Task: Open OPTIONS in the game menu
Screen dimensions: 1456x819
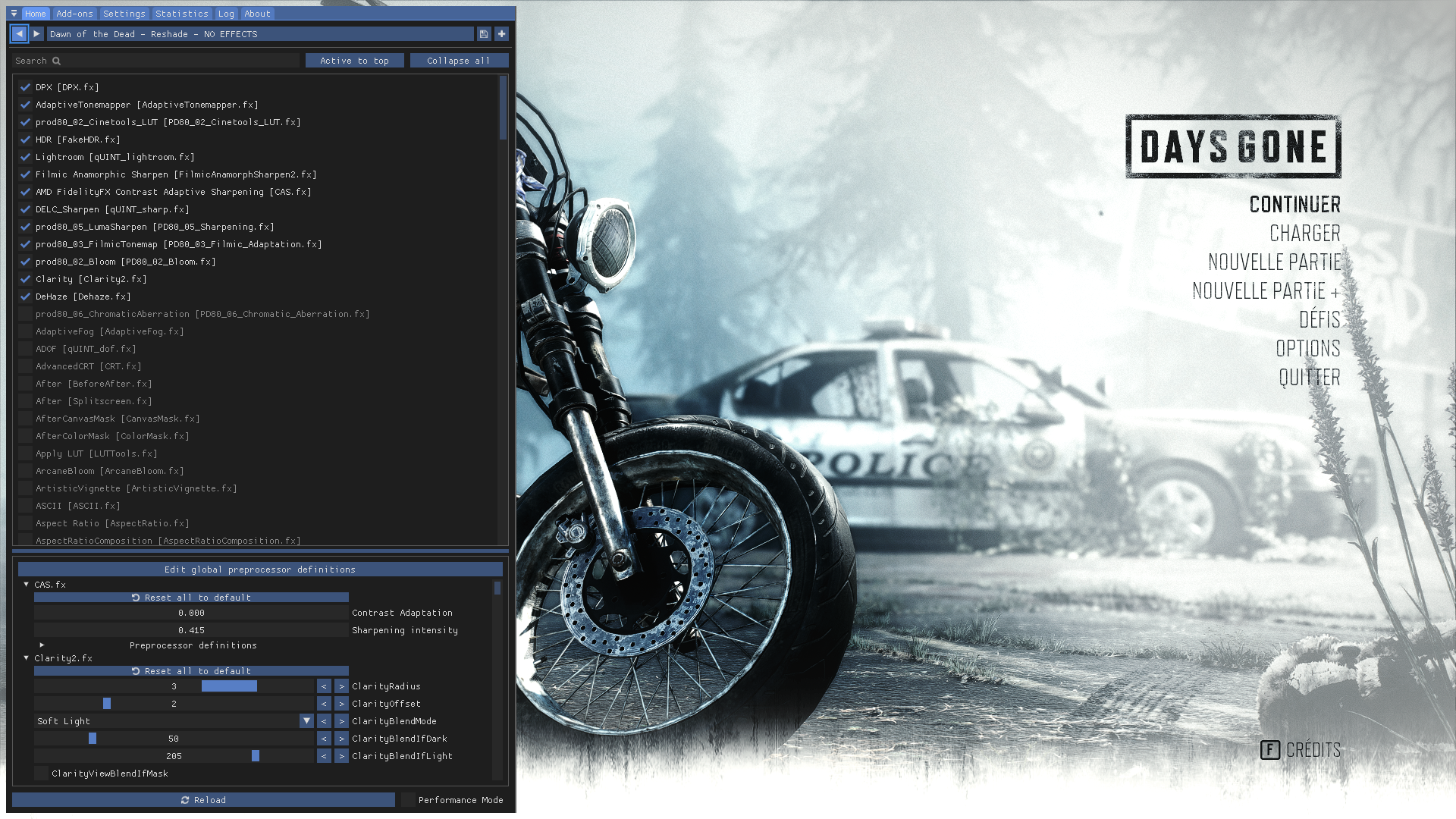Action: [x=1308, y=349]
